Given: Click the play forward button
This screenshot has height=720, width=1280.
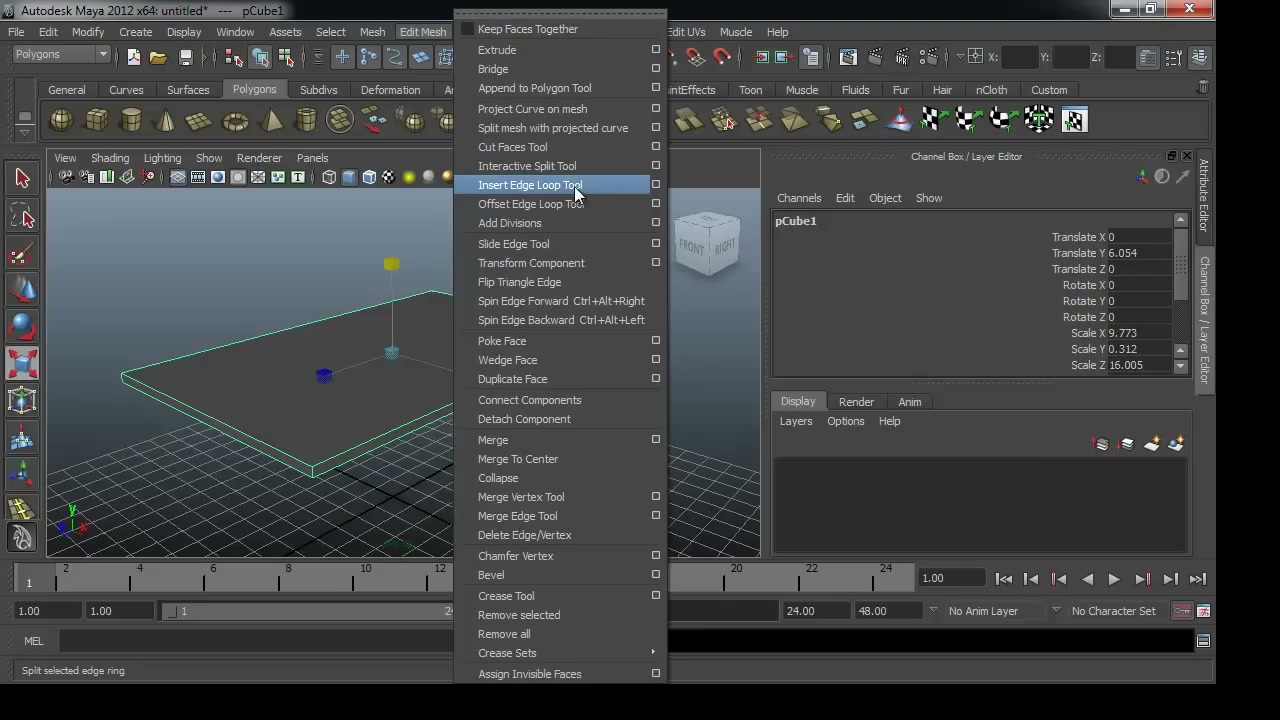Looking at the screenshot, I should (x=1114, y=579).
